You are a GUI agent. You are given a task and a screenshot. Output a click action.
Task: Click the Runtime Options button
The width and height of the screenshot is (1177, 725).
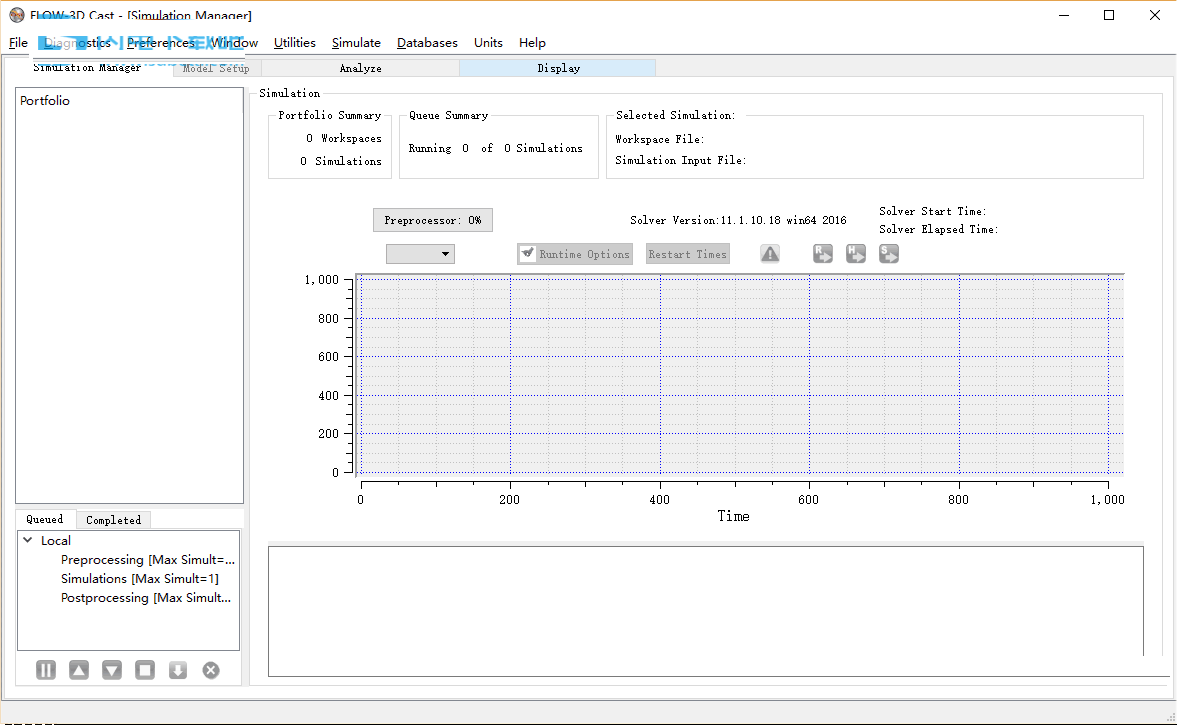tap(575, 254)
